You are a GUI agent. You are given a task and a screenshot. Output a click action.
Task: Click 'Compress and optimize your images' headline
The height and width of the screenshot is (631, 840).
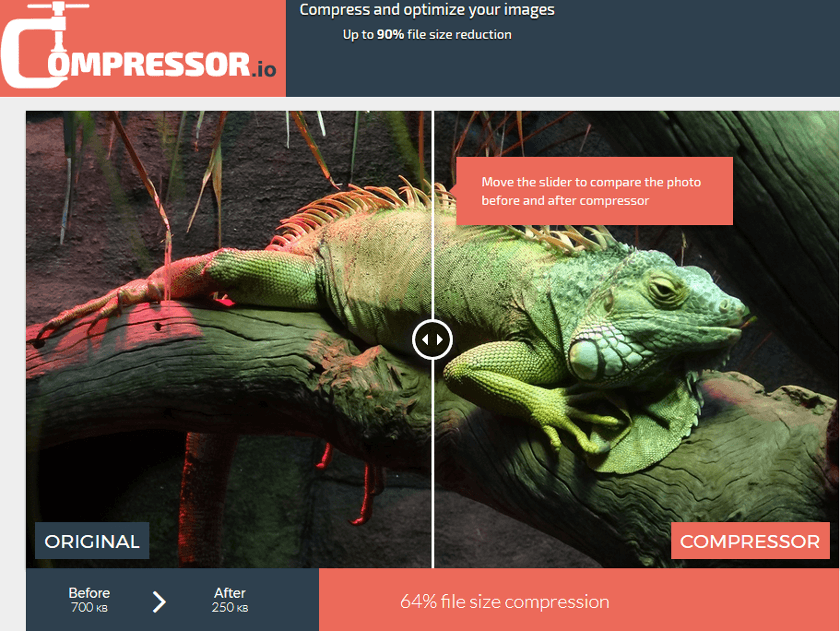427,10
